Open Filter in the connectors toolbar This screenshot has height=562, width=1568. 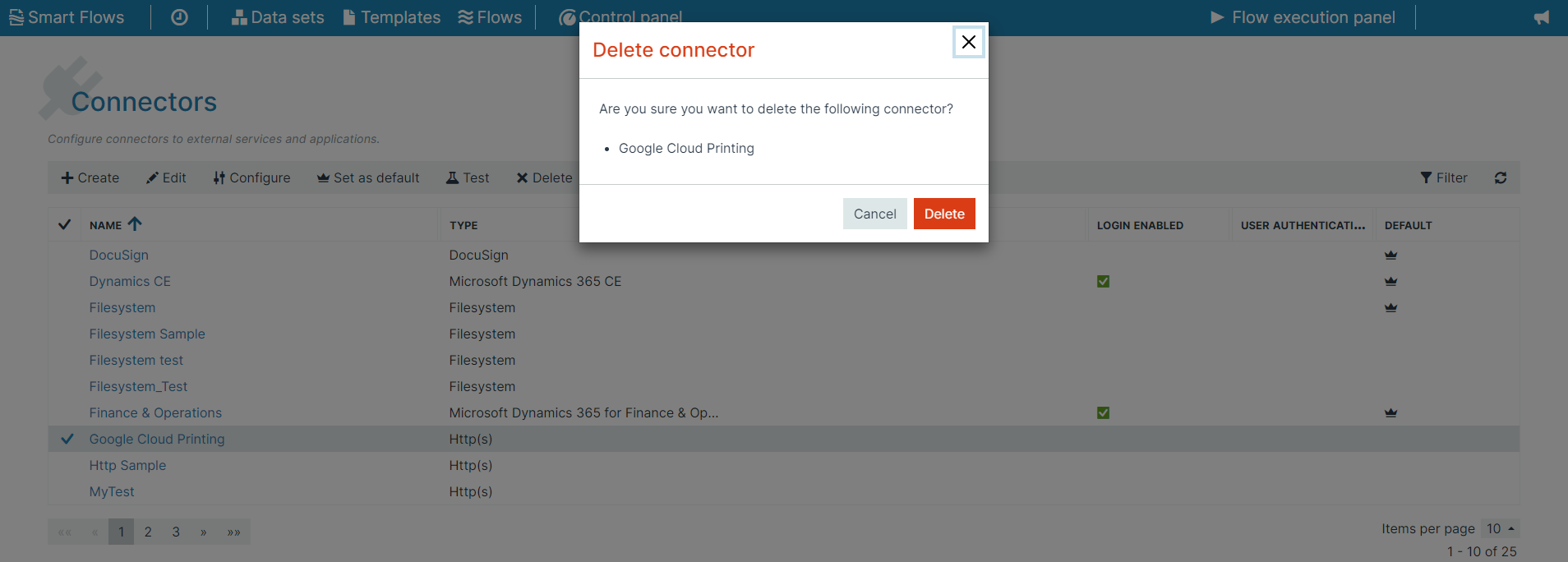1444,177
